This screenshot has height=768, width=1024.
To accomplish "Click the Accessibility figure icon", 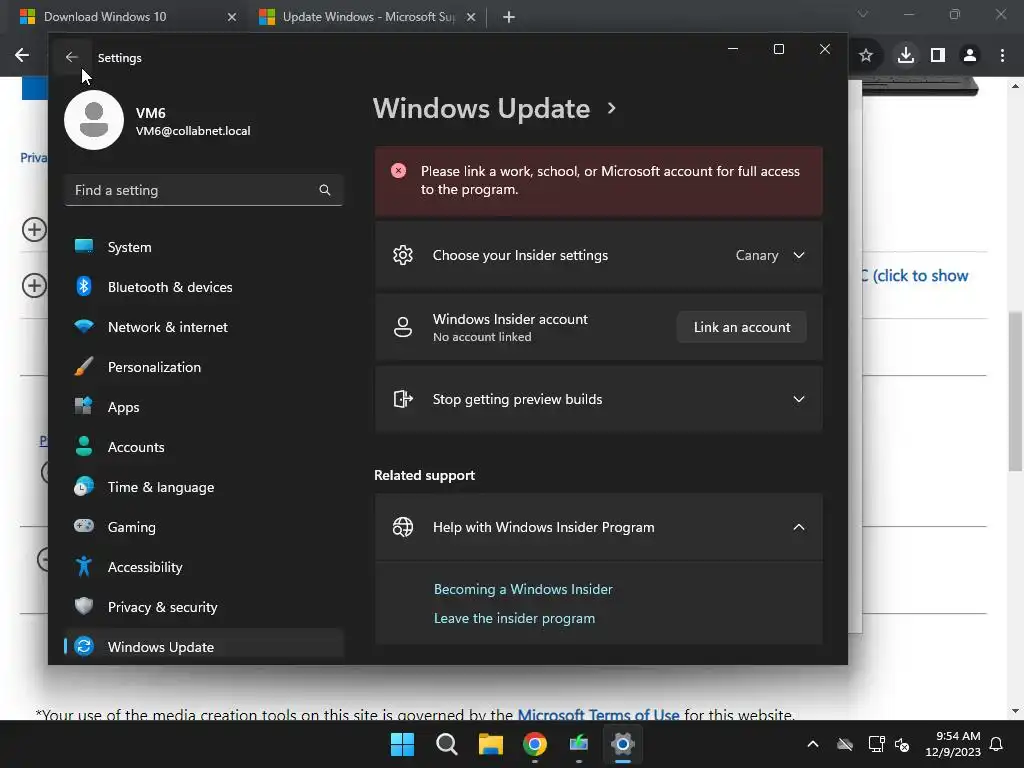I will pos(84,566).
